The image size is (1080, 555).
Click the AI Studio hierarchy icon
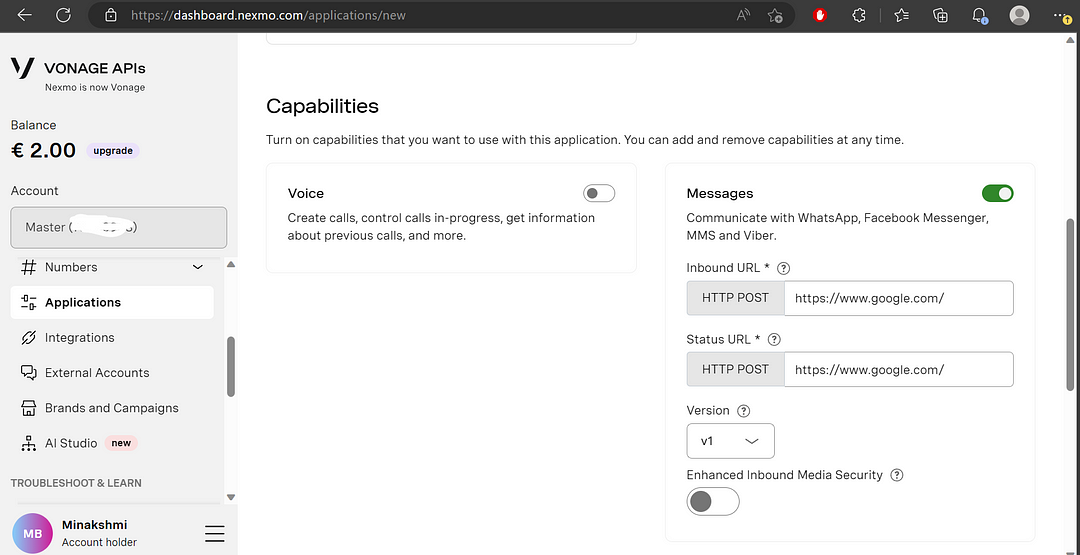[28, 443]
